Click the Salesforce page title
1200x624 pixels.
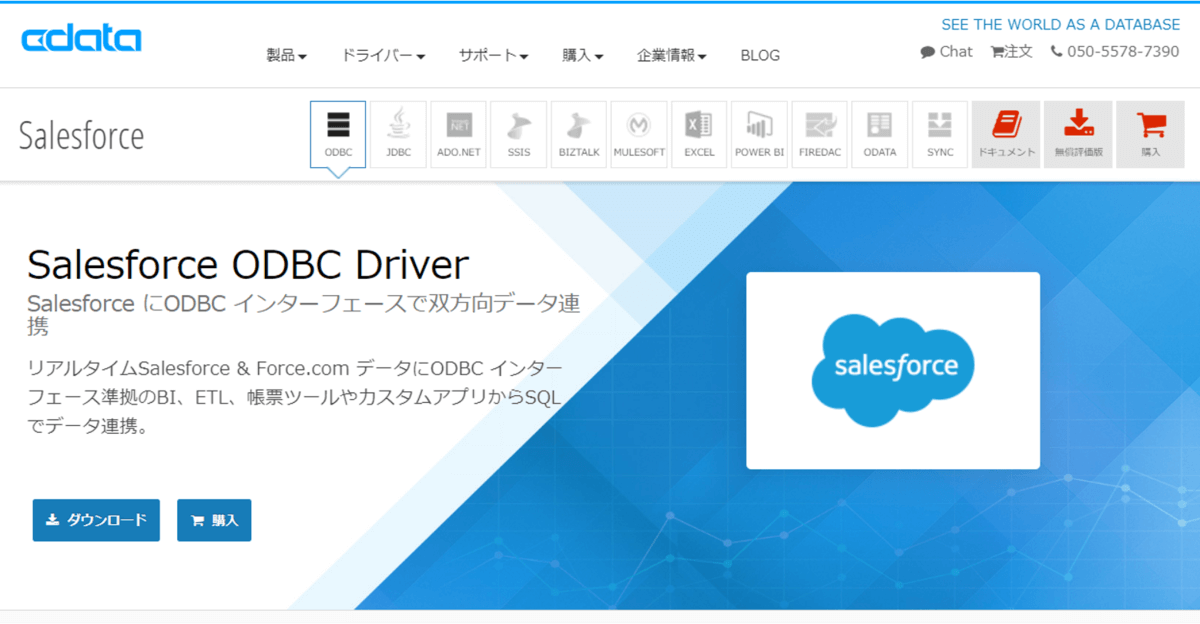(x=82, y=136)
